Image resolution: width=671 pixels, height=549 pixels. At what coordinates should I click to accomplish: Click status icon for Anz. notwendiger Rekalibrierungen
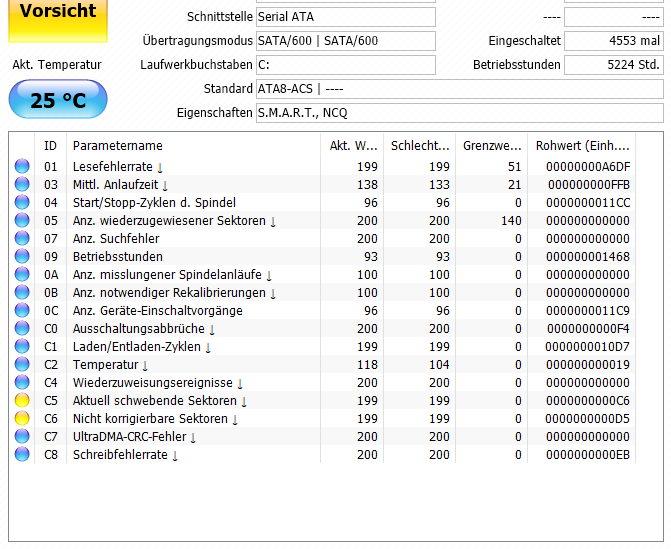[x=22, y=292]
